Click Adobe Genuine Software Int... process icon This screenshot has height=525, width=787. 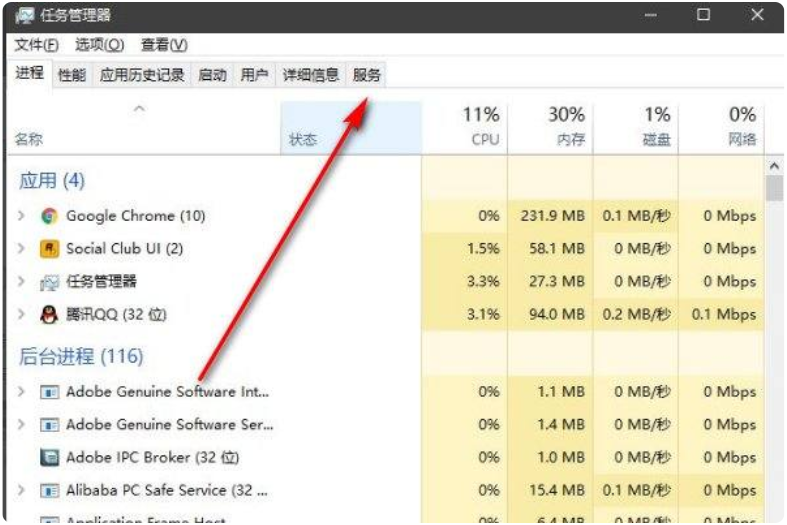coord(49,392)
